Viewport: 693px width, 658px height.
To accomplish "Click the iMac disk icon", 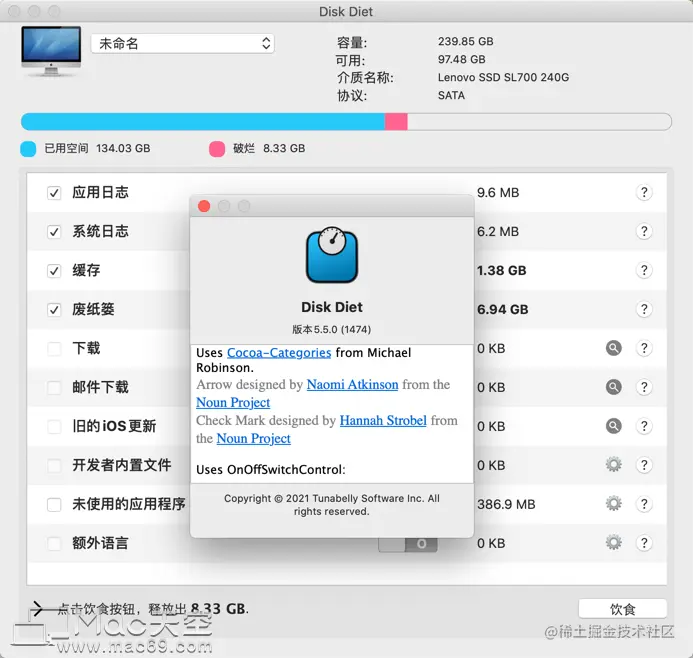I will pyautogui.click(x=51, y=51).
